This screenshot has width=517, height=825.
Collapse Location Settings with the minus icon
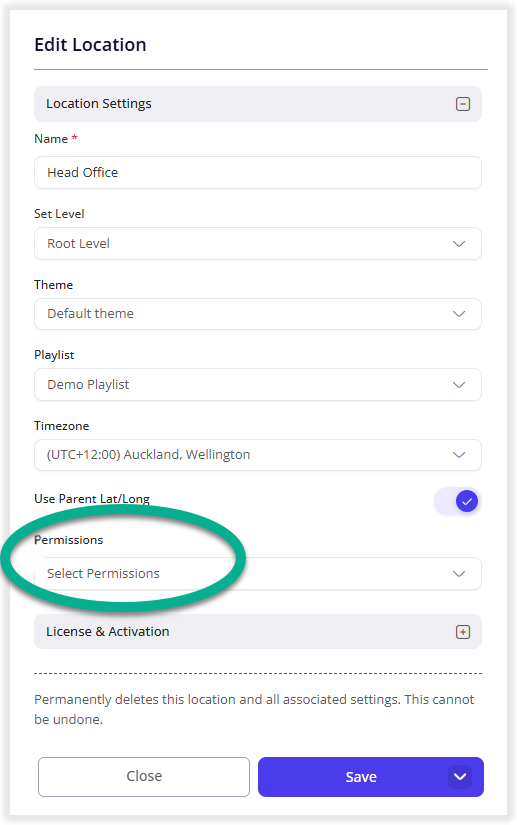coord(462,104)
